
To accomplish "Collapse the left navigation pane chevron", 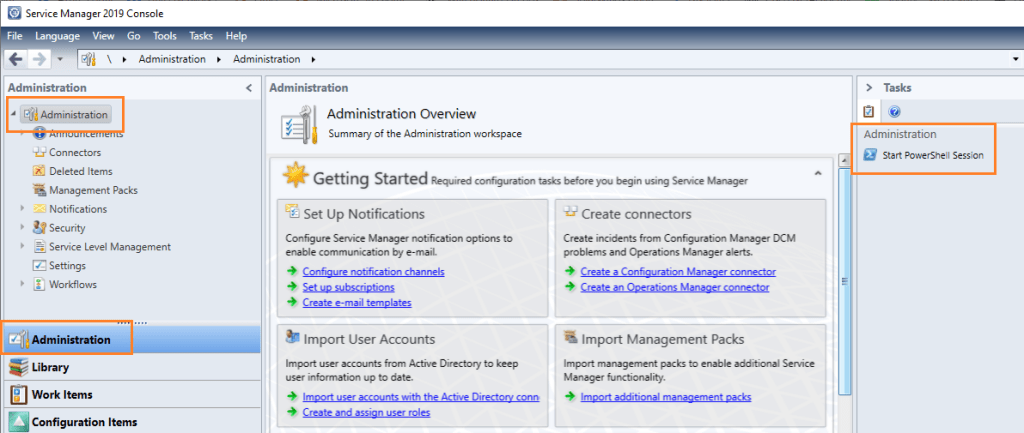I will [248, 88].
